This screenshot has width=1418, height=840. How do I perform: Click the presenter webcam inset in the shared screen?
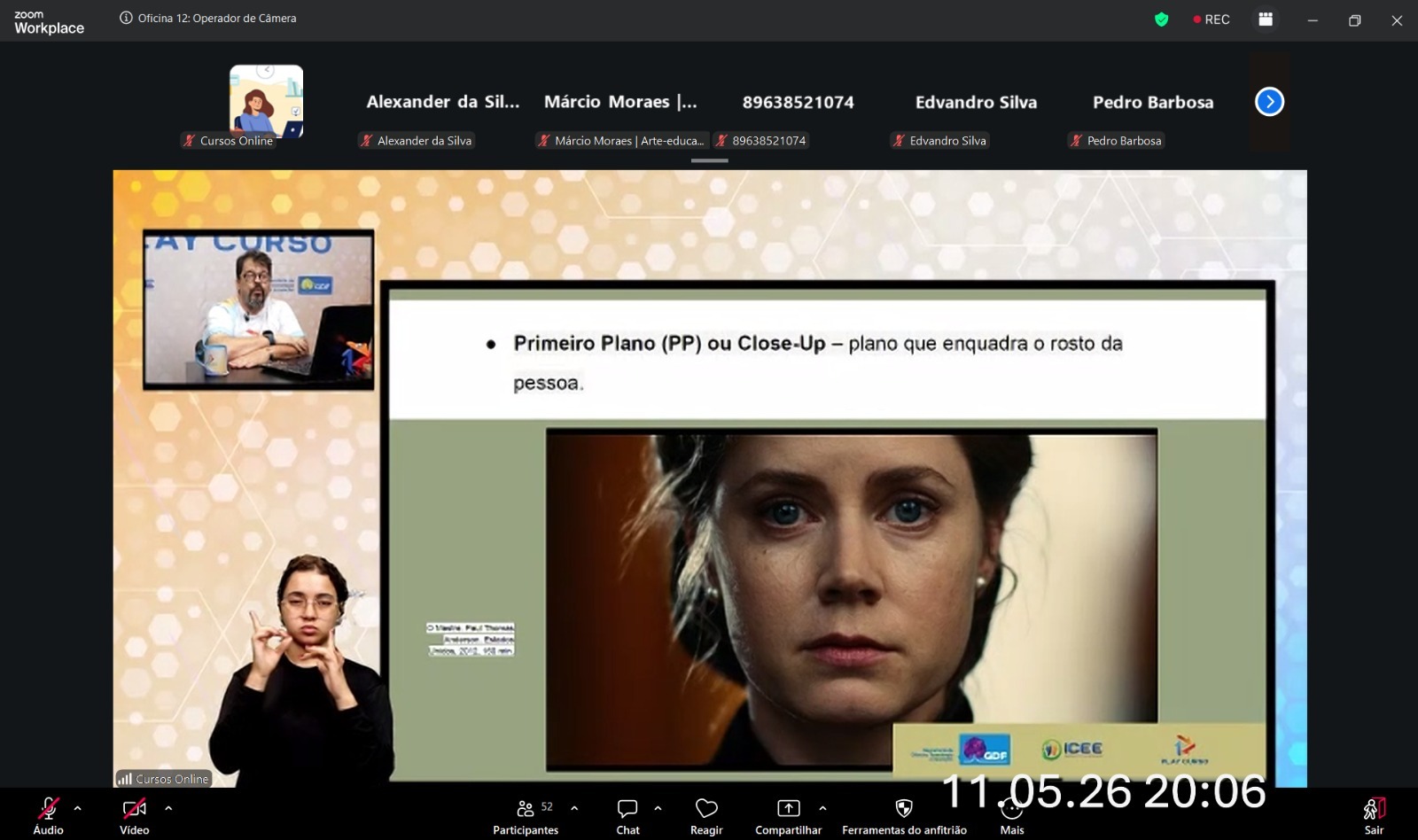click(x=259, y=309)
